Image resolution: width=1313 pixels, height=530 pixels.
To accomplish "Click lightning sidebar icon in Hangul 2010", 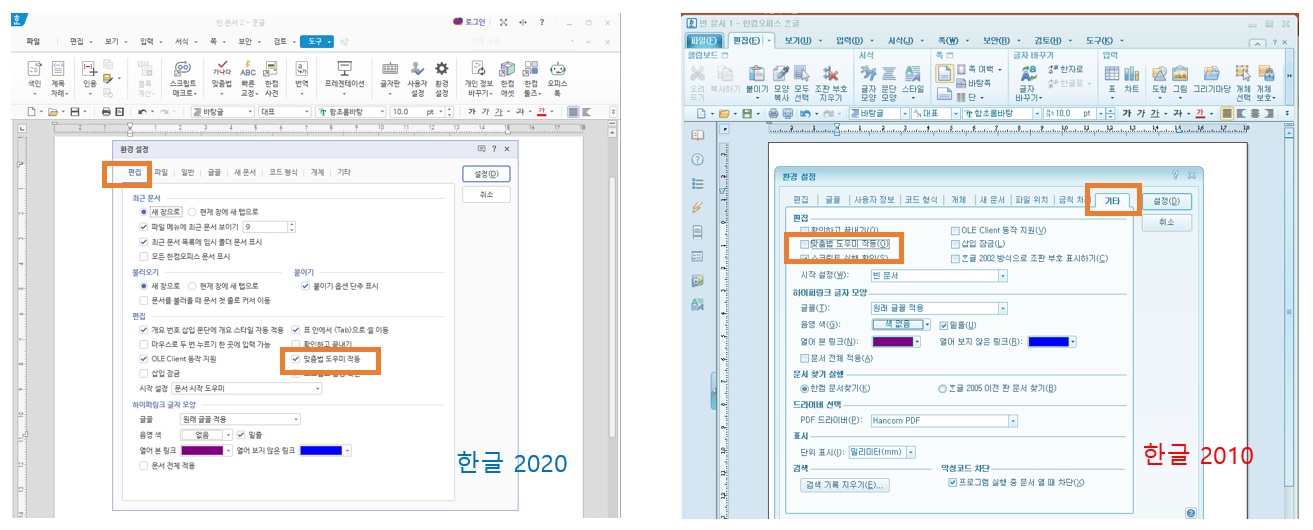I will 697,207.
